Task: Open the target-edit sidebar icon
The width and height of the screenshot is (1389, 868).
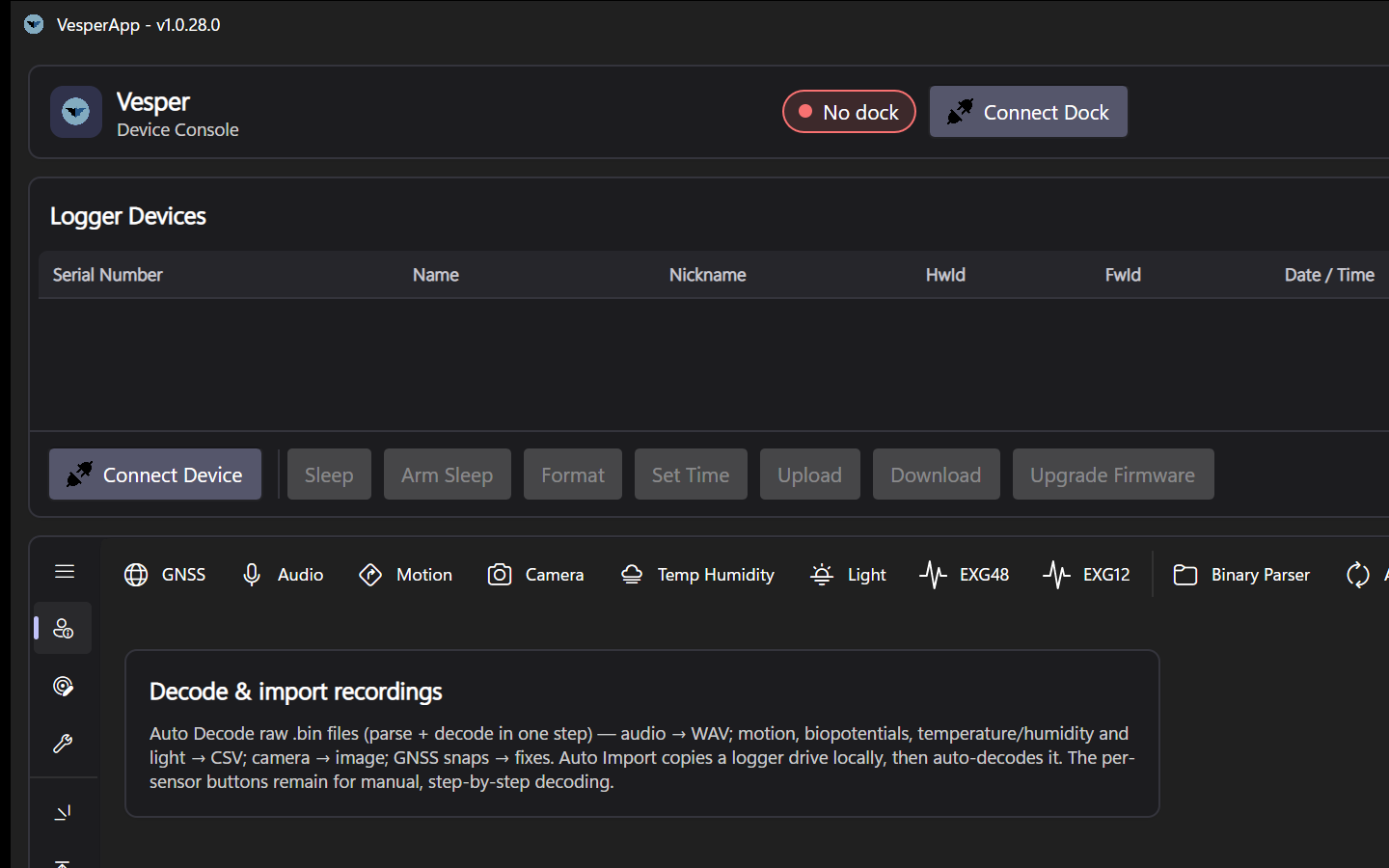Action: [64, 686]
